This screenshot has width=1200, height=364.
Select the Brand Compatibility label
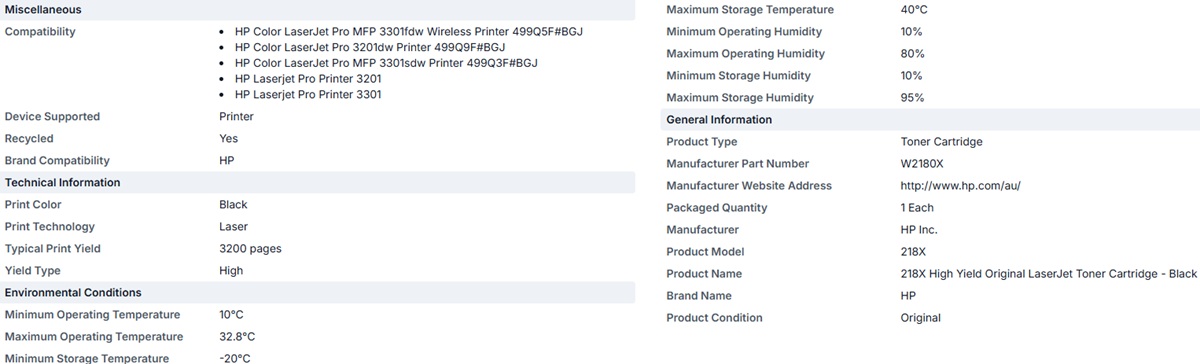(57, 161)
